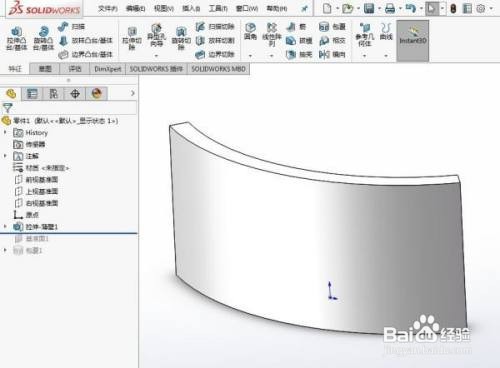This screenshot has height=368, width=500.
Task: Expand the History folder in tree
Action: click(5, 132)
